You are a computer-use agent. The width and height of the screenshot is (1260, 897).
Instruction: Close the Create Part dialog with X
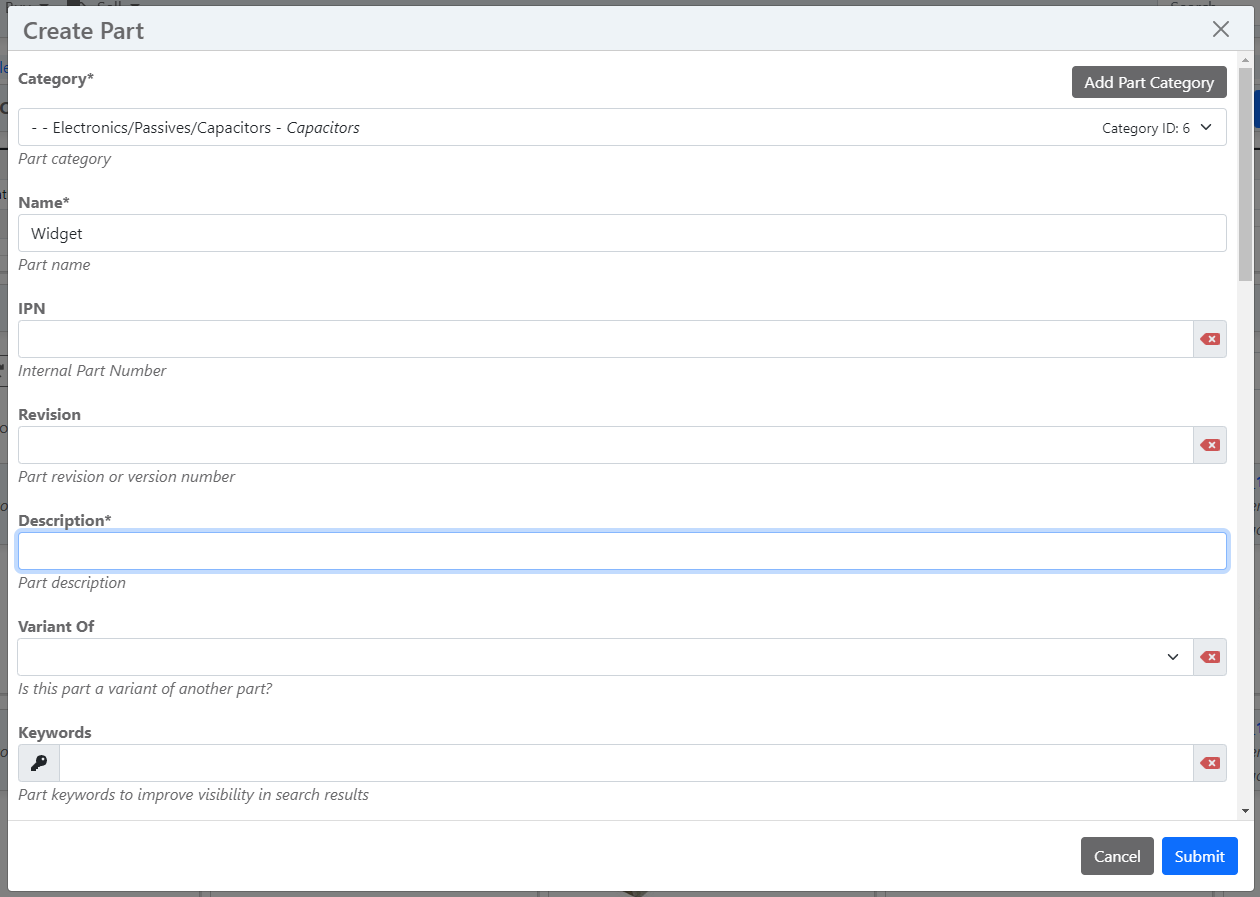pos(1220,30)
